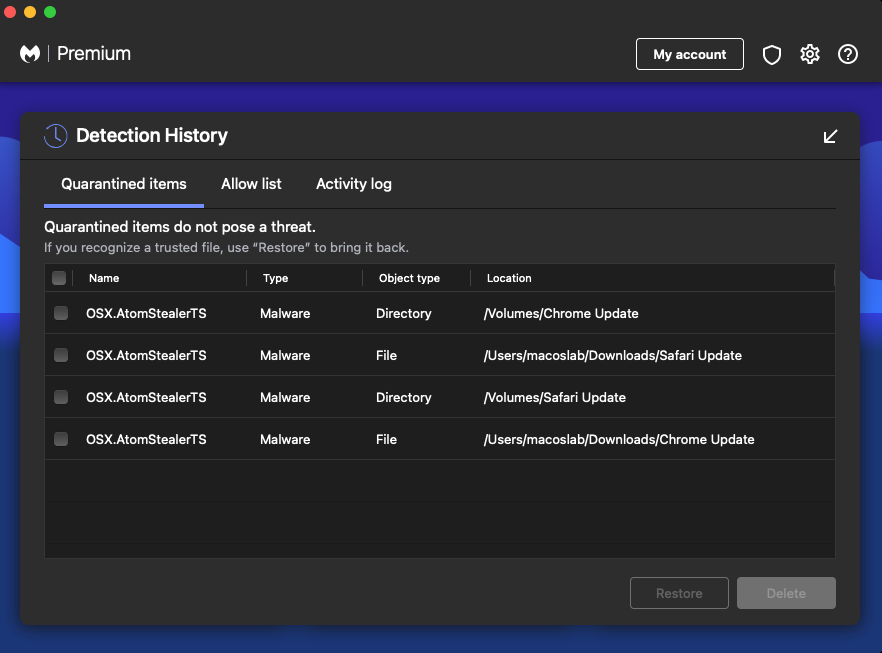882x653 pixels.
Task: Sort by the Name column header
Action: click(x=104, y=278)
